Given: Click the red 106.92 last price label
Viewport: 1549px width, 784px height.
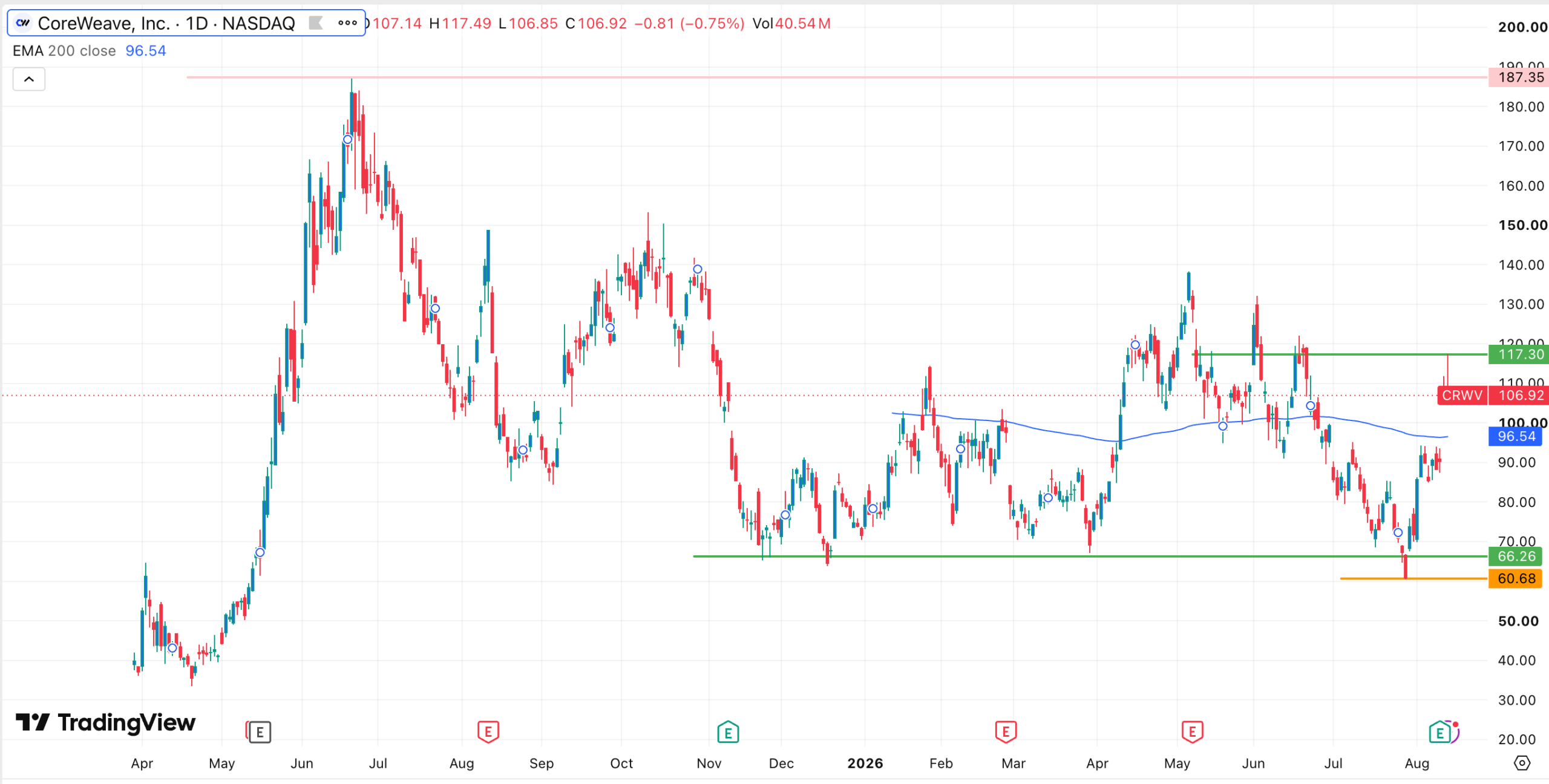Looking at the screenshot, I should coord(1518,396).
